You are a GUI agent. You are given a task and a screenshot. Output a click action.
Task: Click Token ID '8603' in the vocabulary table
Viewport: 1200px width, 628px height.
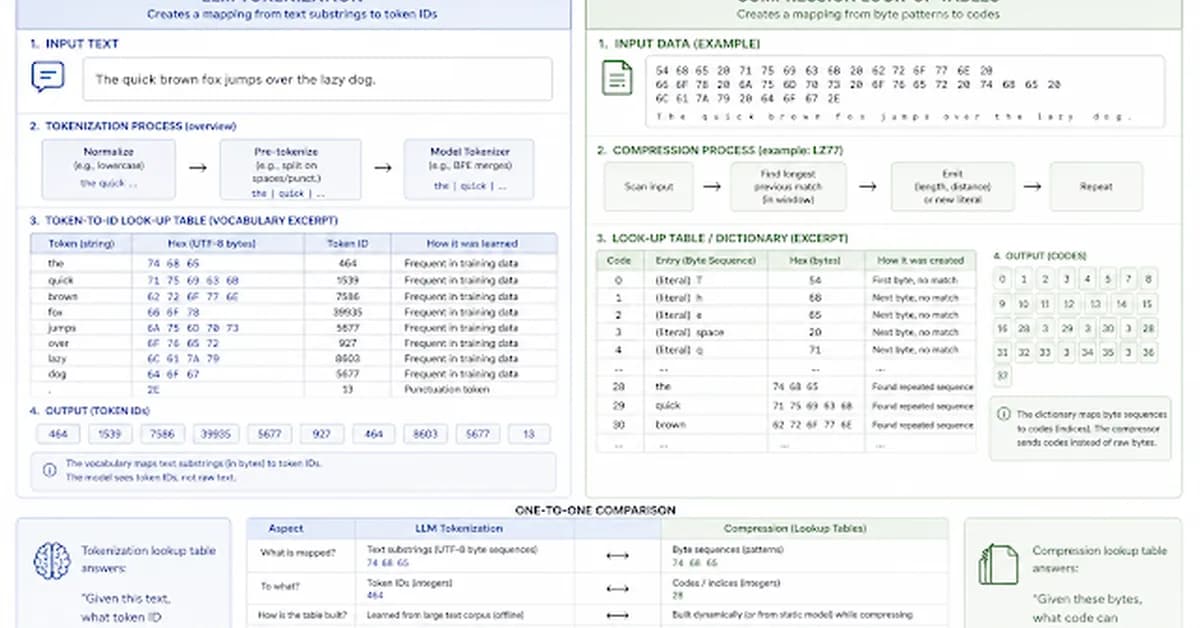tap(348, 358)
